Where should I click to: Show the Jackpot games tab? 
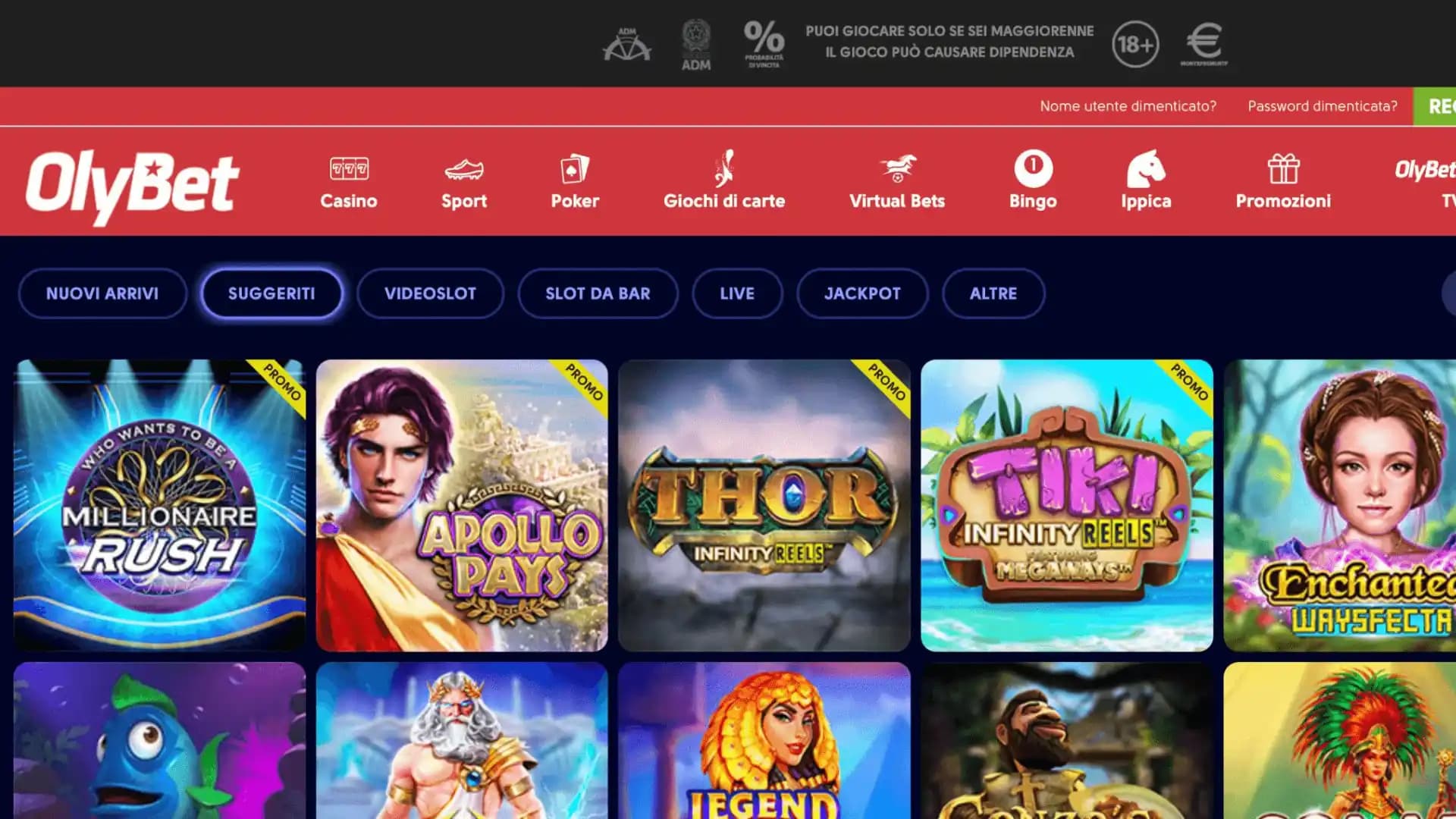862,293
